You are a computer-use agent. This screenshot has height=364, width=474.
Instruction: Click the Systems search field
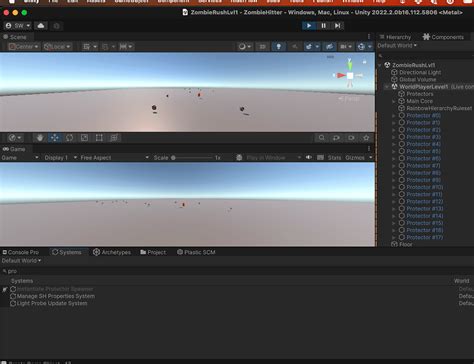point(237,271)
